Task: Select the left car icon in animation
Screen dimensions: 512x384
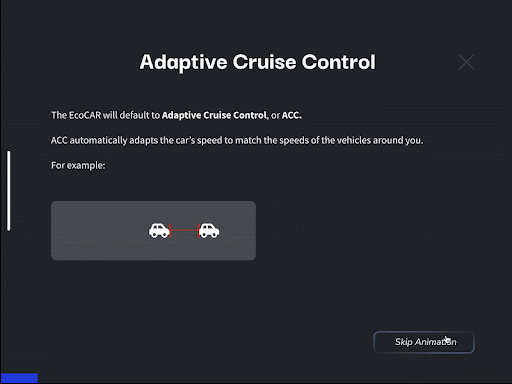Action: [x=159, y=230]
